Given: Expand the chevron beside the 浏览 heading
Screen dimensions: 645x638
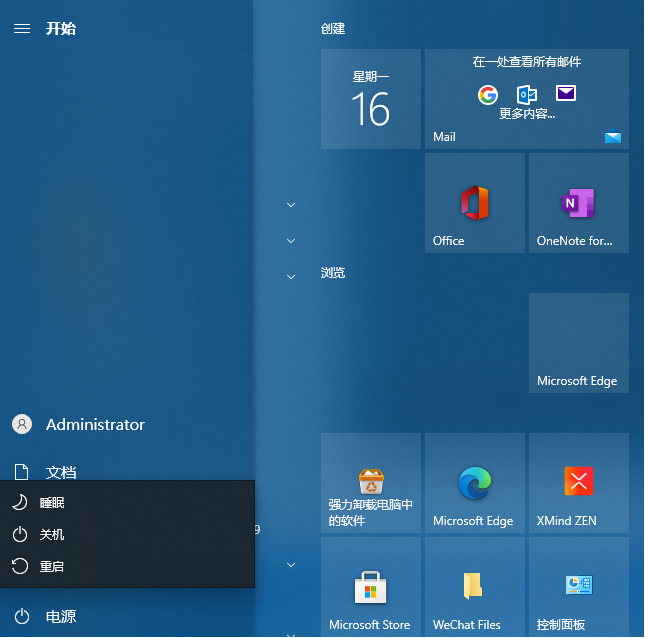Looking at the screenshot, I should pos(291,277).
